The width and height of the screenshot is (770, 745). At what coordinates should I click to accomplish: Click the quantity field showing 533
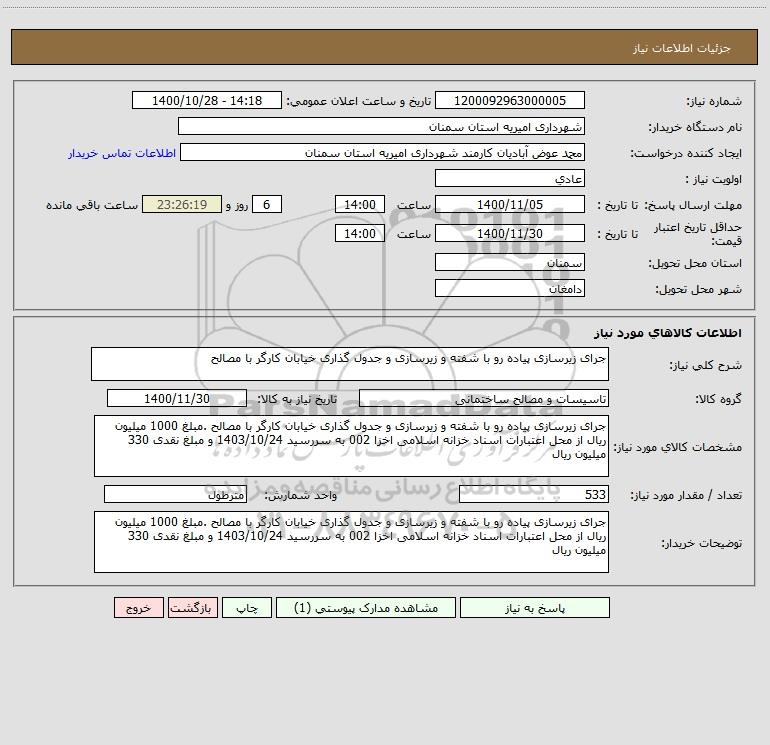534,494
